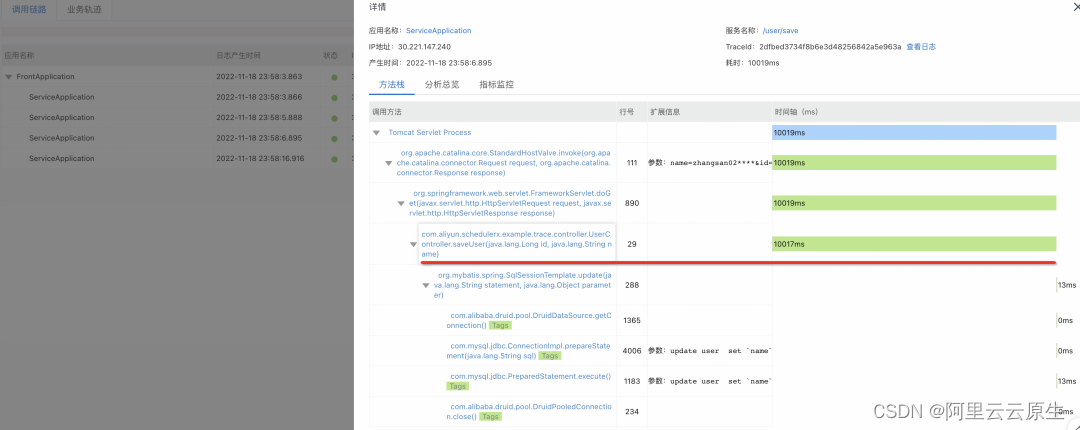Click the StandardHostValve 10019ms green bar

[x=914, y=163]
